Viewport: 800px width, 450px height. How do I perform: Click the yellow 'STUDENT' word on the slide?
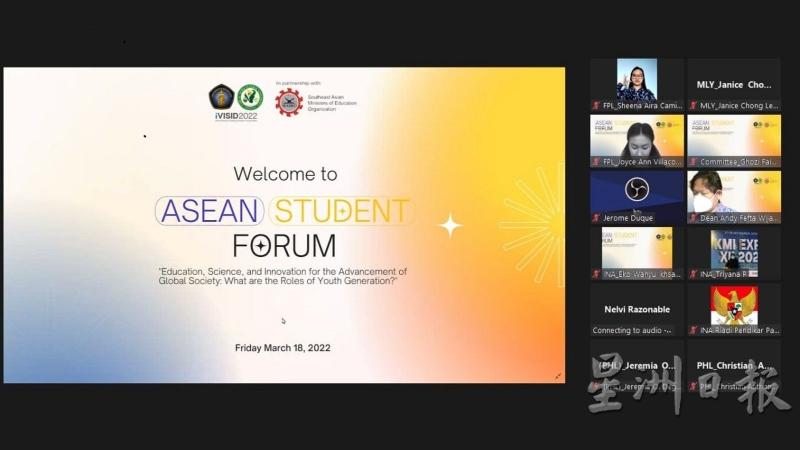(341, 211)
